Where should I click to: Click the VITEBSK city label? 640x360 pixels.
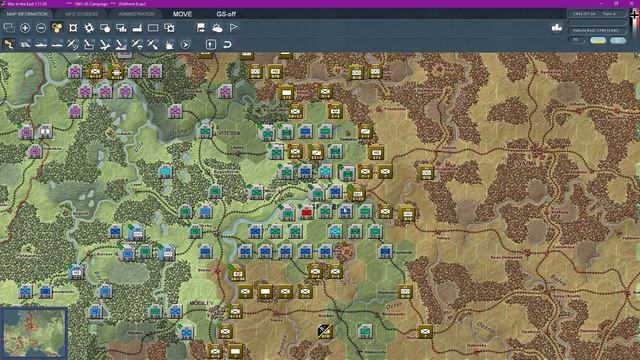(229, 133)
